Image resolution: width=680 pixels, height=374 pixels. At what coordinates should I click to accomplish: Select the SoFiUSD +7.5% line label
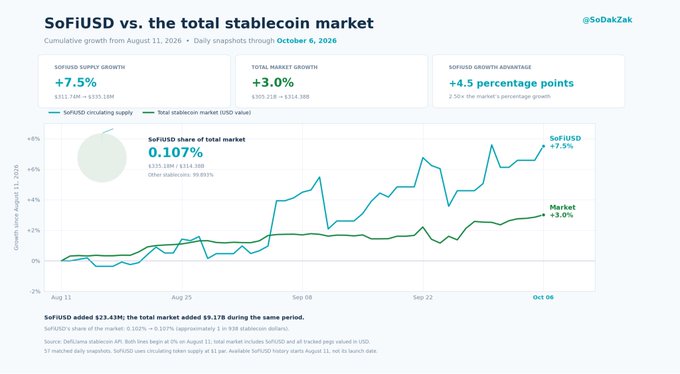pyautogui.click(x=565, y=142)
